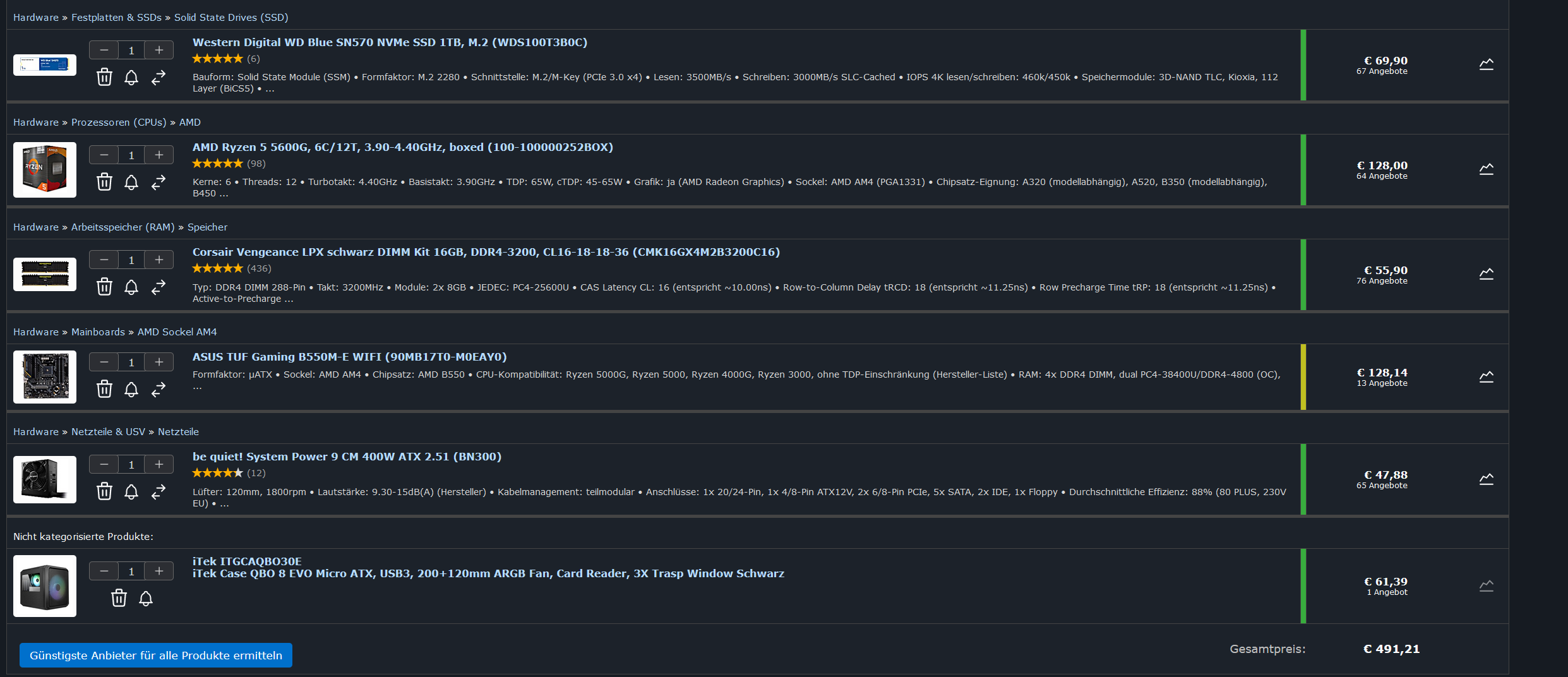This screenshot has width=1568, height=677.
Task: Click bell icon for iTek QBO 8 case
Action: (145, 598)
